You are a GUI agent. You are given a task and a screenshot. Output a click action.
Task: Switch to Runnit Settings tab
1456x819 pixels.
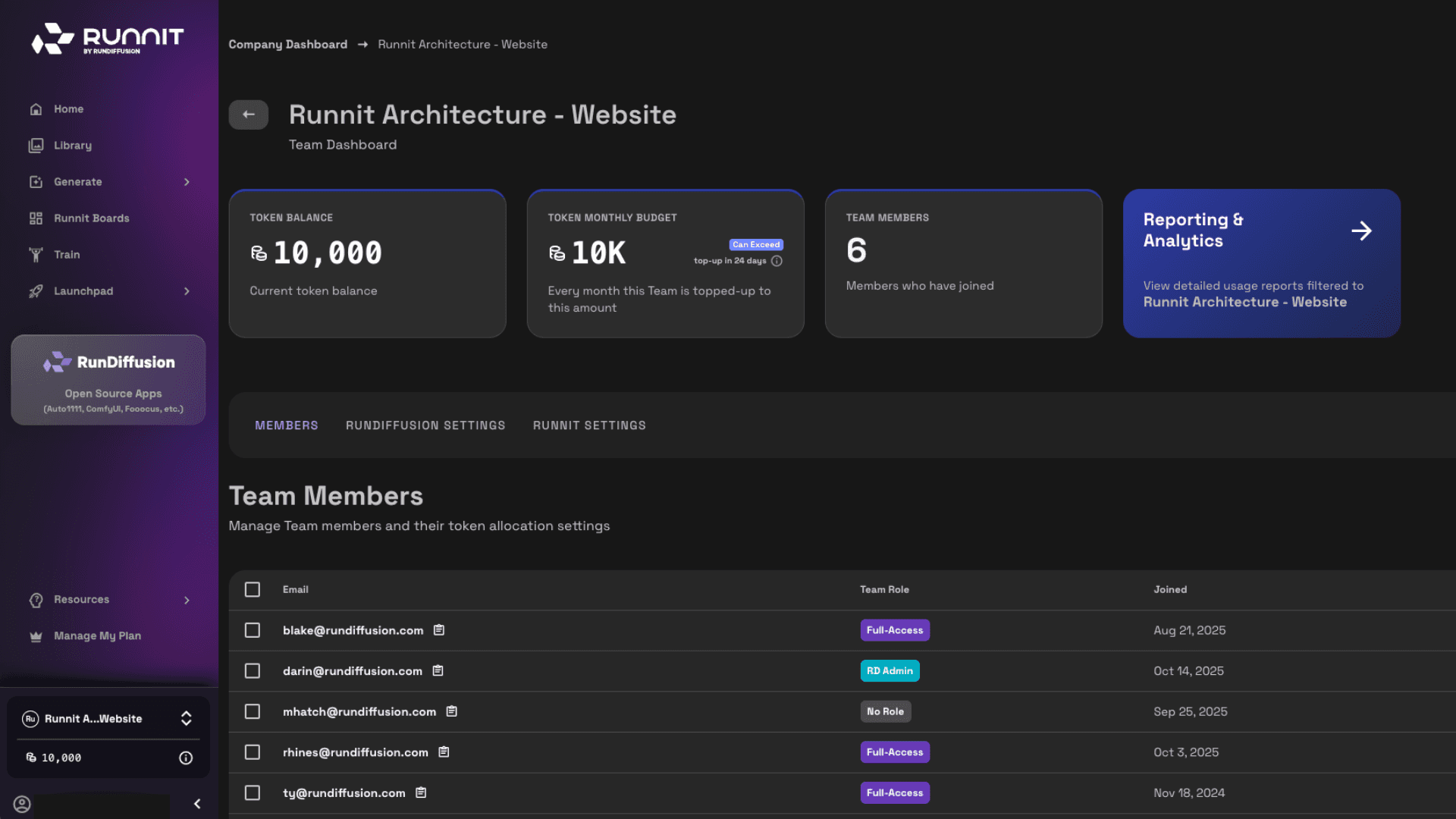589,425
